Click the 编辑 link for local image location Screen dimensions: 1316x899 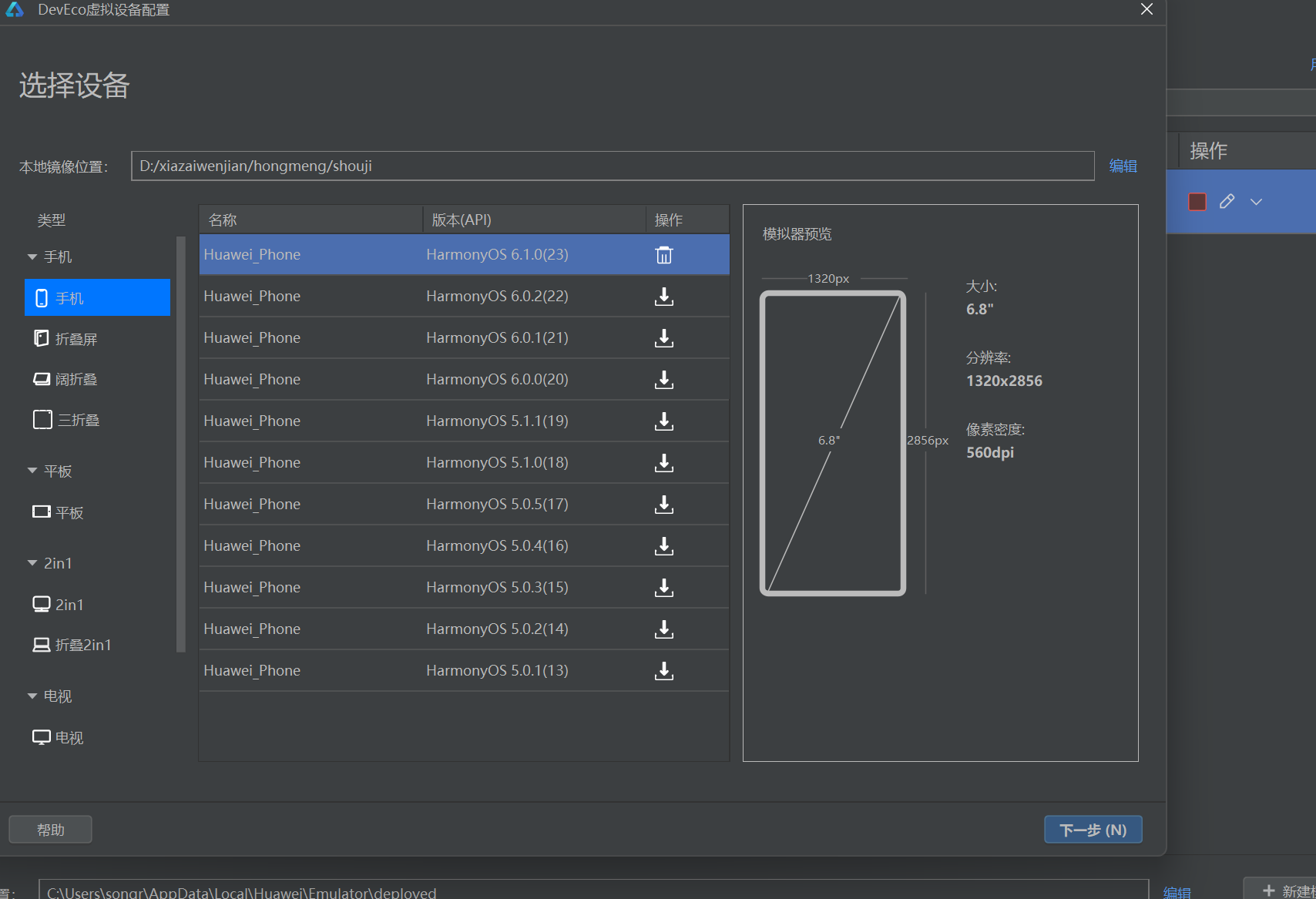pyautogui.click(x=1123, y=166)
